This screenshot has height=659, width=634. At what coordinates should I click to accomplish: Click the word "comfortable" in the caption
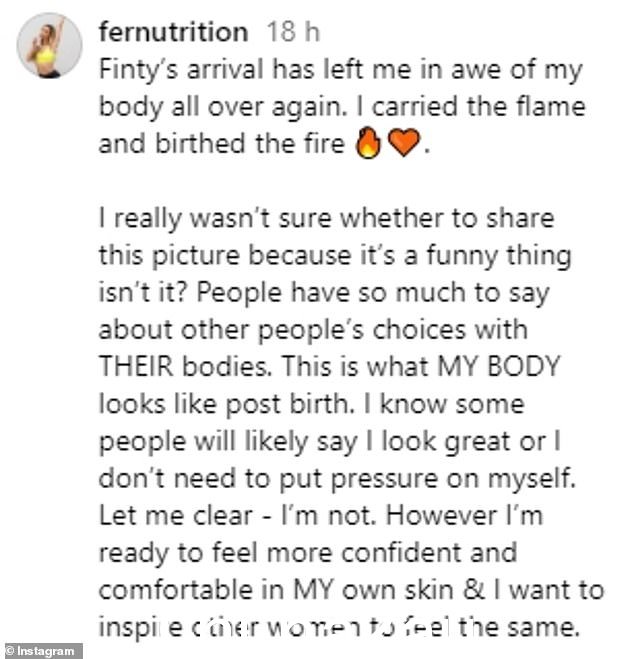tap(176, 590)
